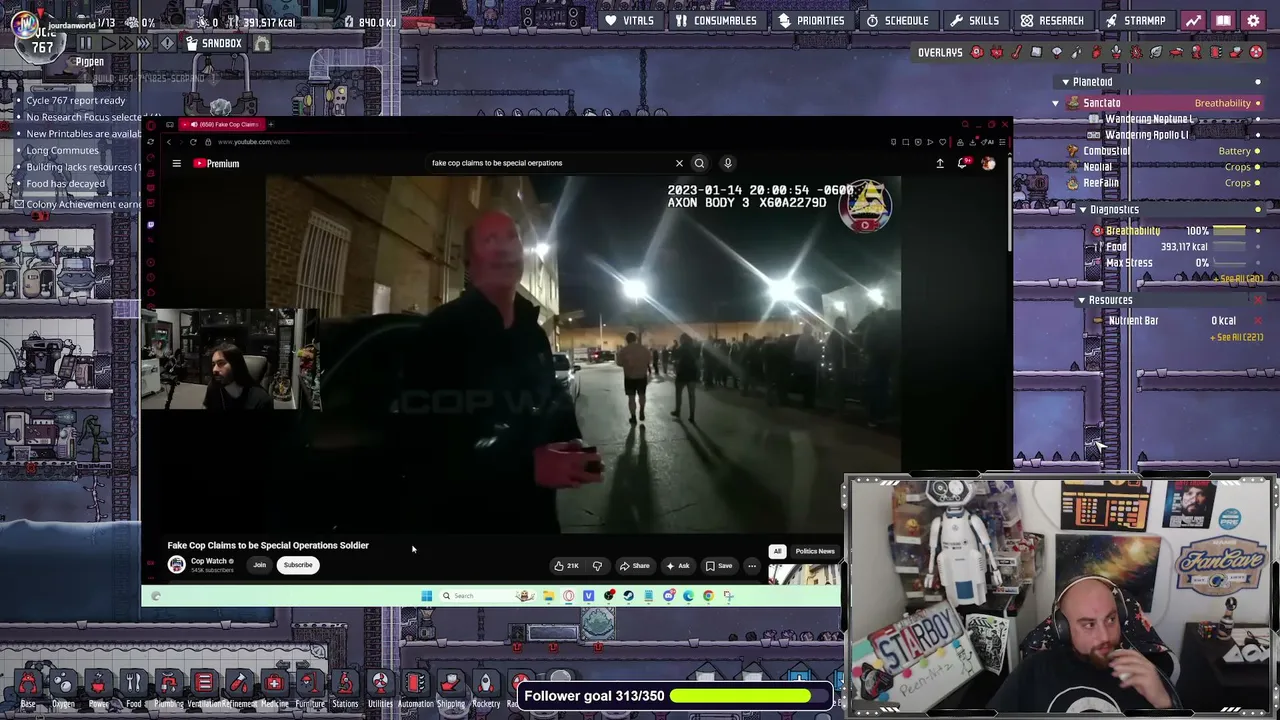Select the Materials overlay cube icon
The image size is (1280, 720).
pyautogui.click(x=1037, y=52)
